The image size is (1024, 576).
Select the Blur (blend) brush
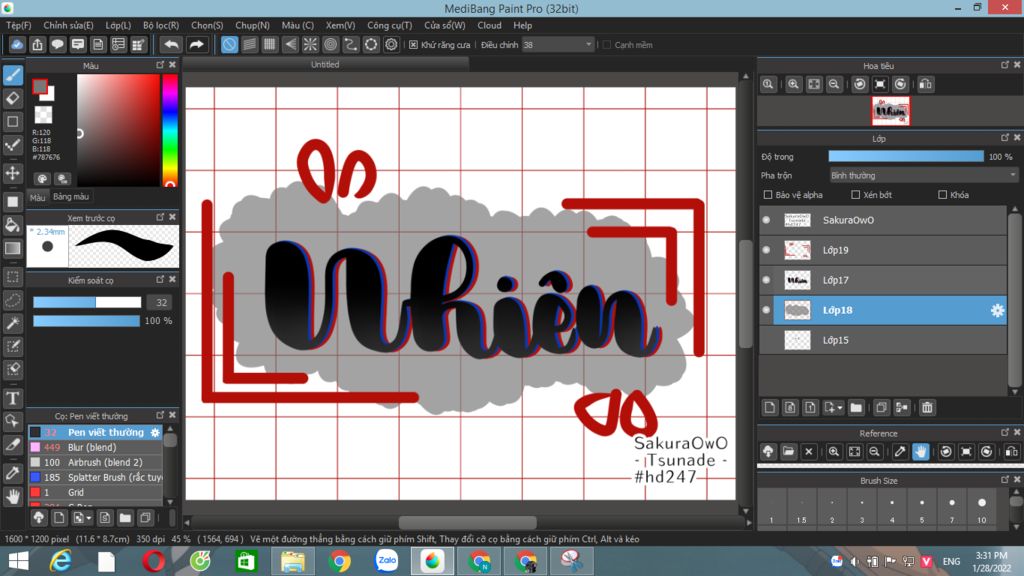click(95, 447)
